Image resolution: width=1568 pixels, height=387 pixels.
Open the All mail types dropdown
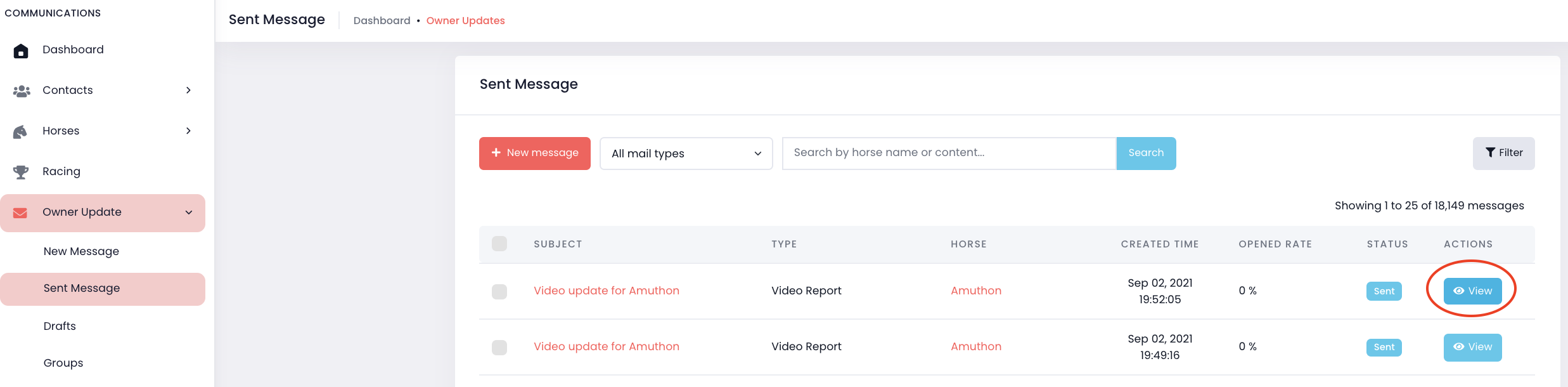point(686,154)
